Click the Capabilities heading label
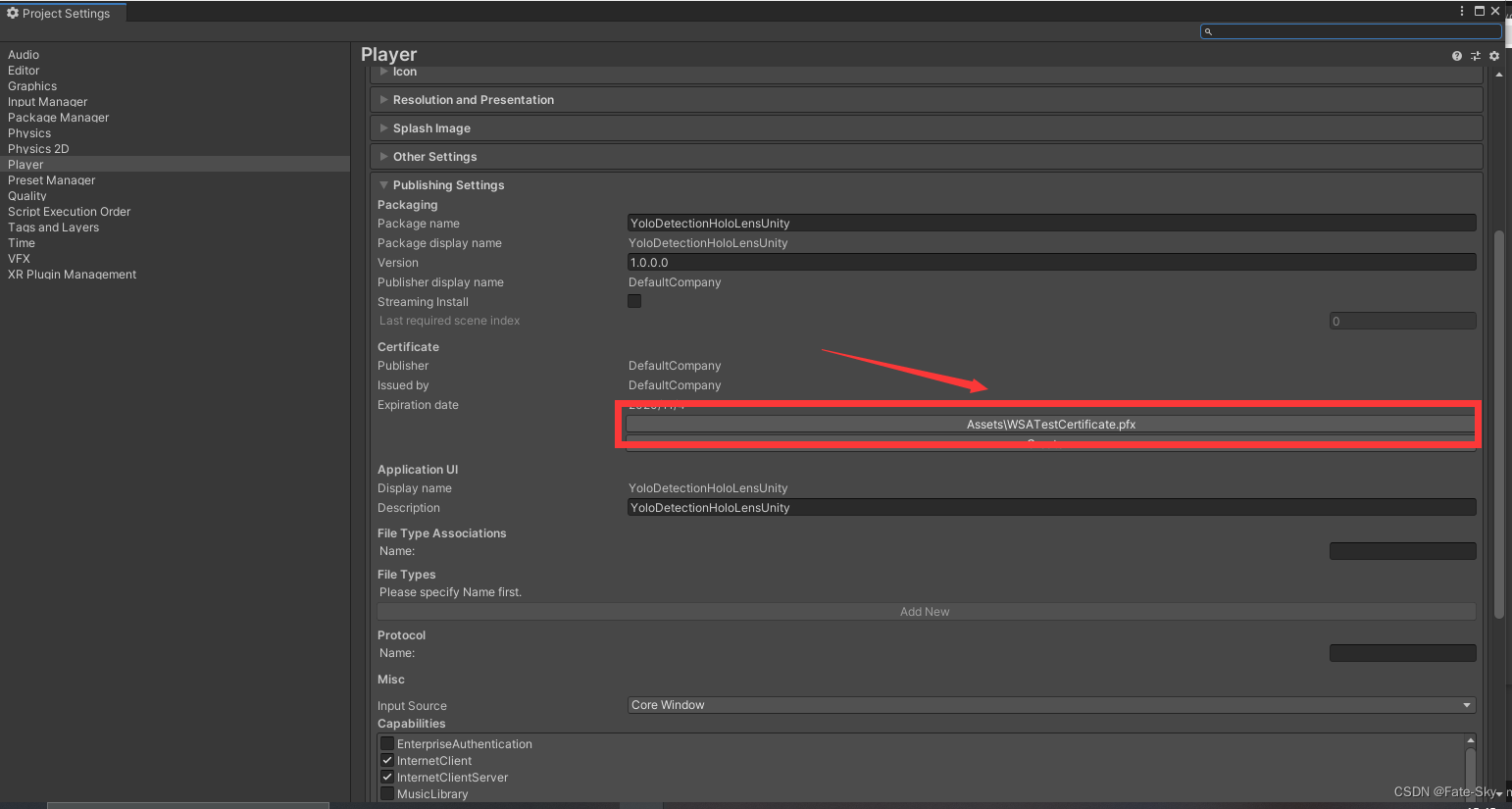This screenshot has height=809, width=1512. tap(411, 724)
